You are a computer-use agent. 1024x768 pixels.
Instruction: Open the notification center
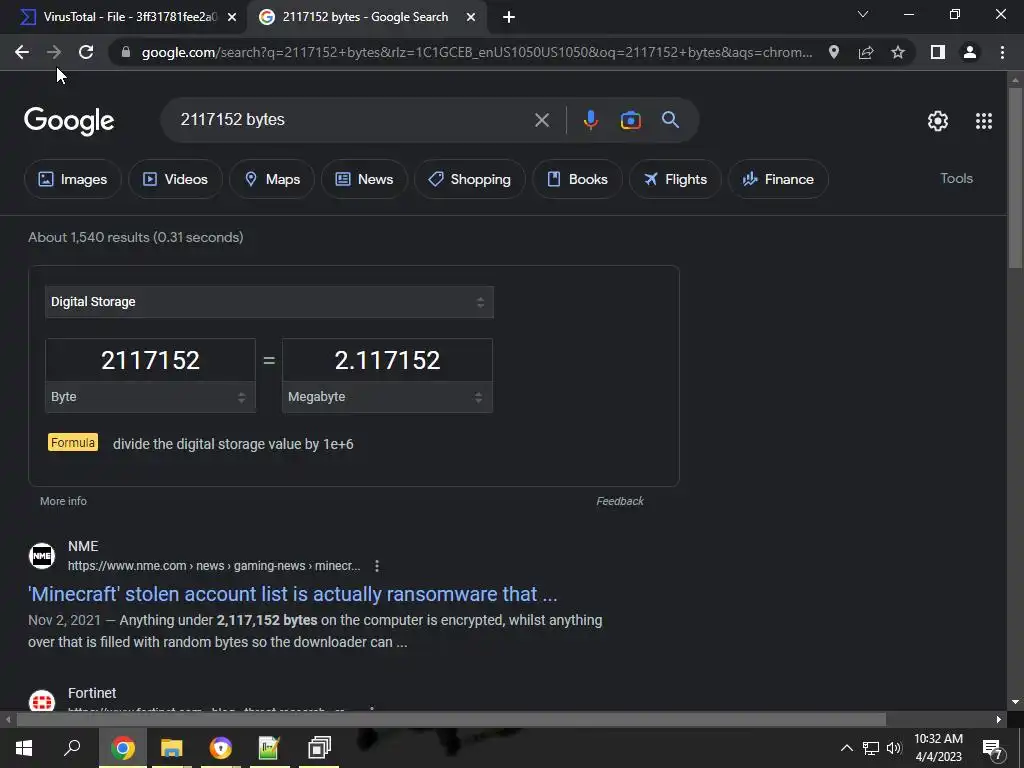click(993, 748)
